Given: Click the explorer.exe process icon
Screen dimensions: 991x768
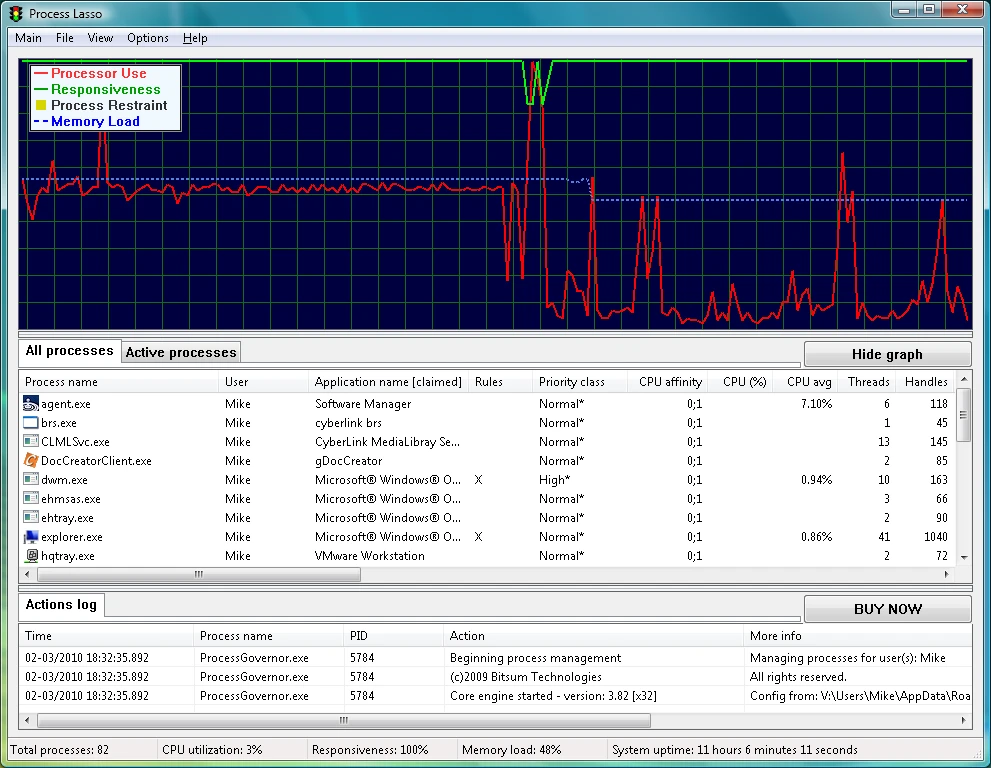Looking at the screenshot, I should (x=32, y=537).
